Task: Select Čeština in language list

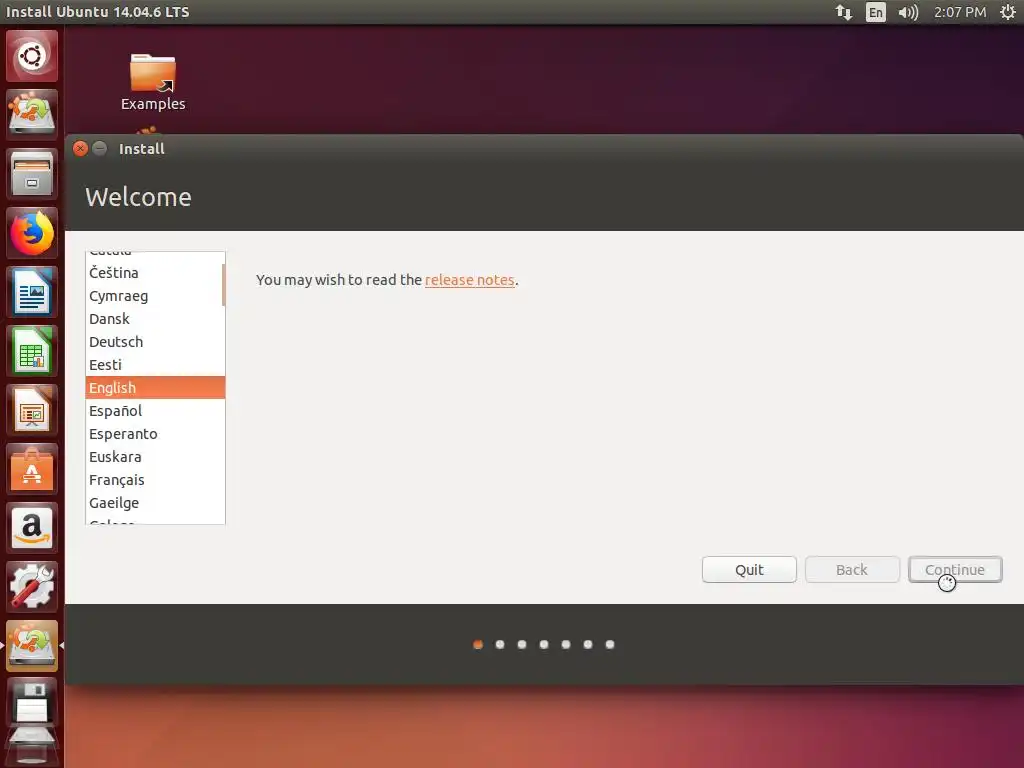Action: tap(153, 273)
